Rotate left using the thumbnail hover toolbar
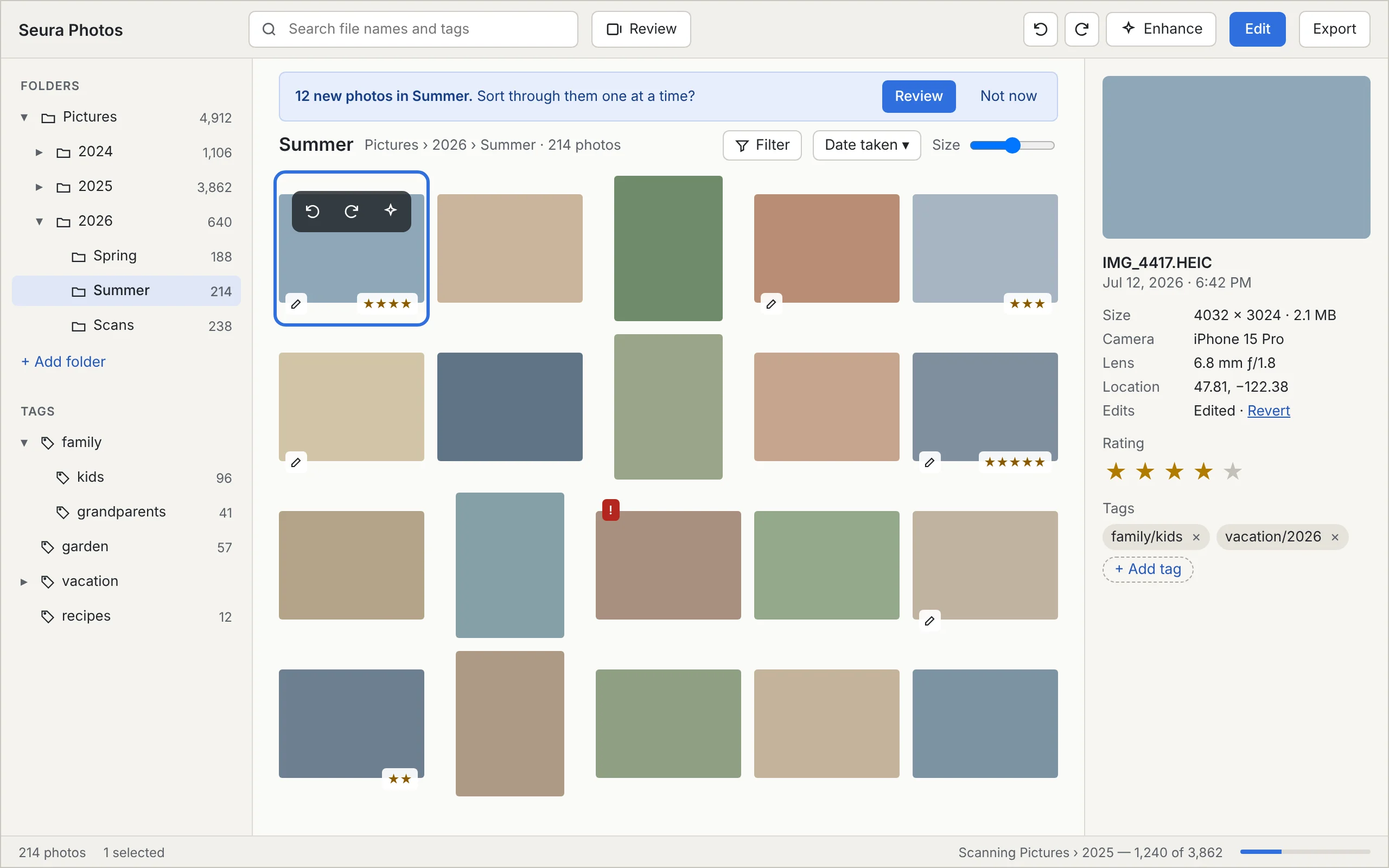 312,211
